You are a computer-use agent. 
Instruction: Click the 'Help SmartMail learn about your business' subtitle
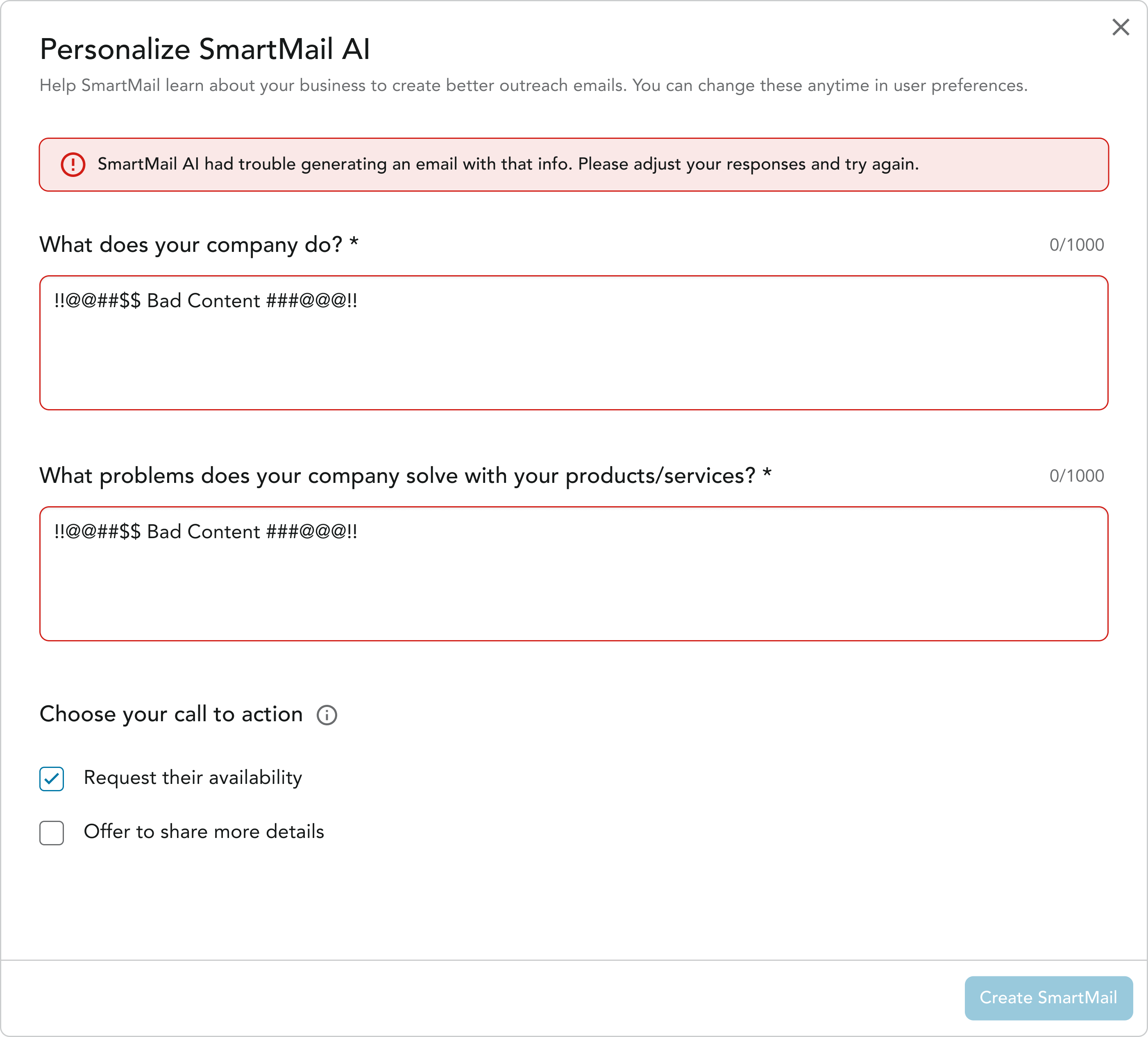click(x=533, y=85)
